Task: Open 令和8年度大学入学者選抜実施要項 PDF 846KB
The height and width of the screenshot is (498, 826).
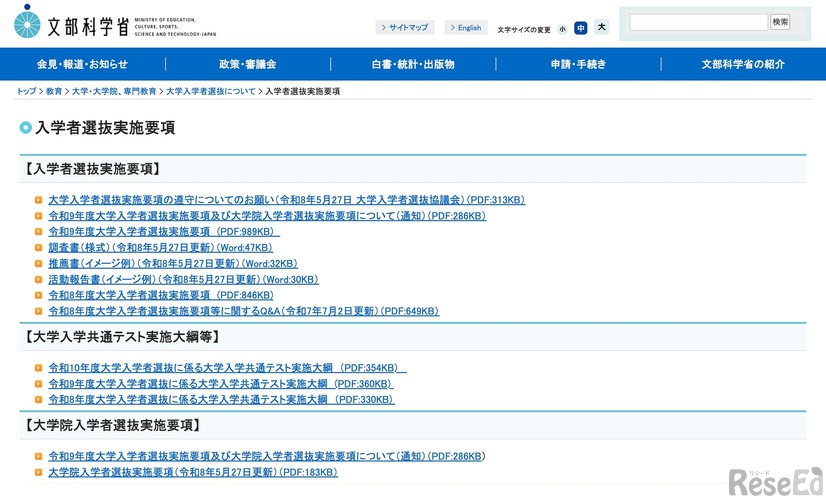Action: tap(161, 295)
